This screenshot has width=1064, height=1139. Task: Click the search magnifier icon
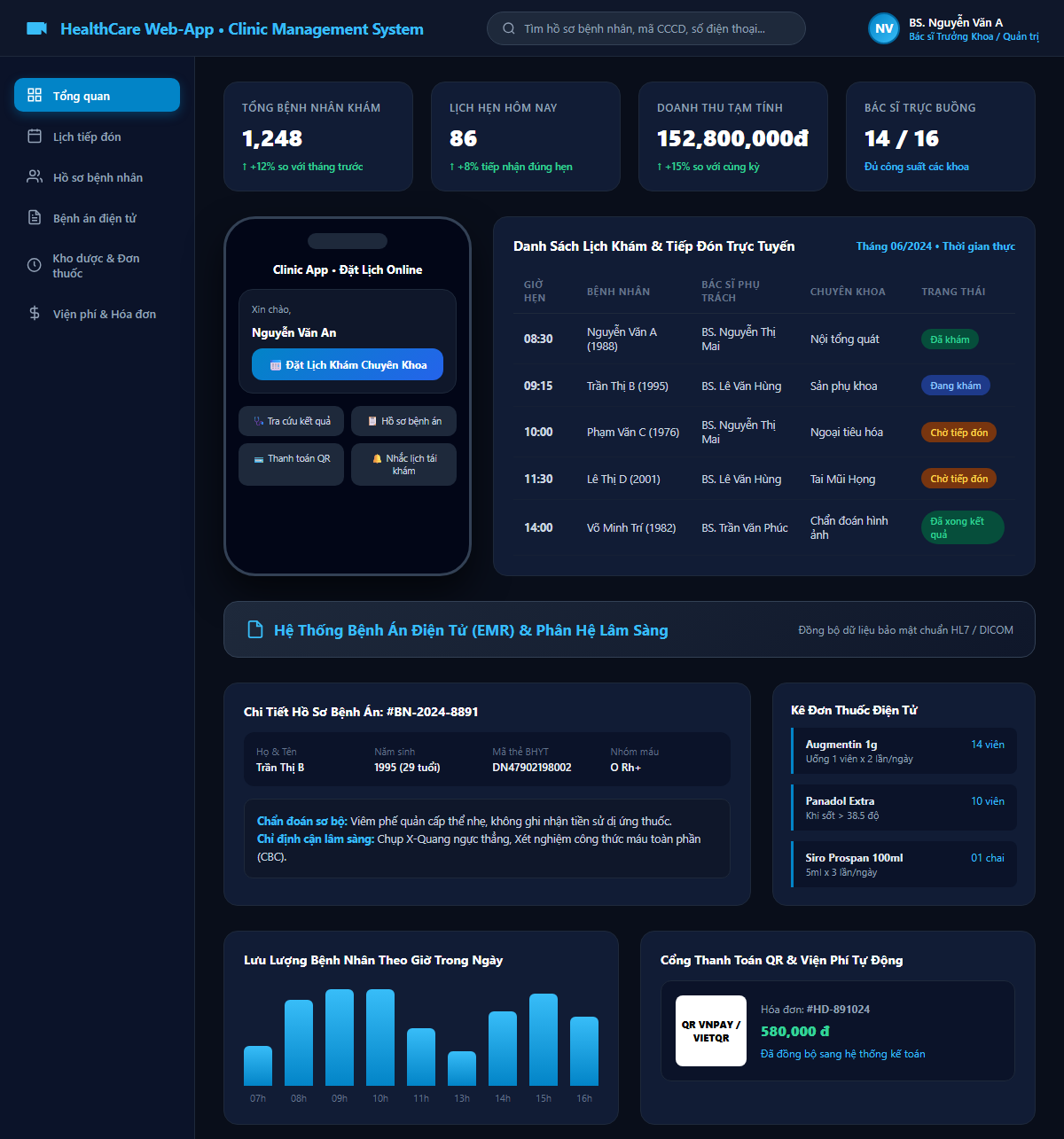click(x=509, y=28)
